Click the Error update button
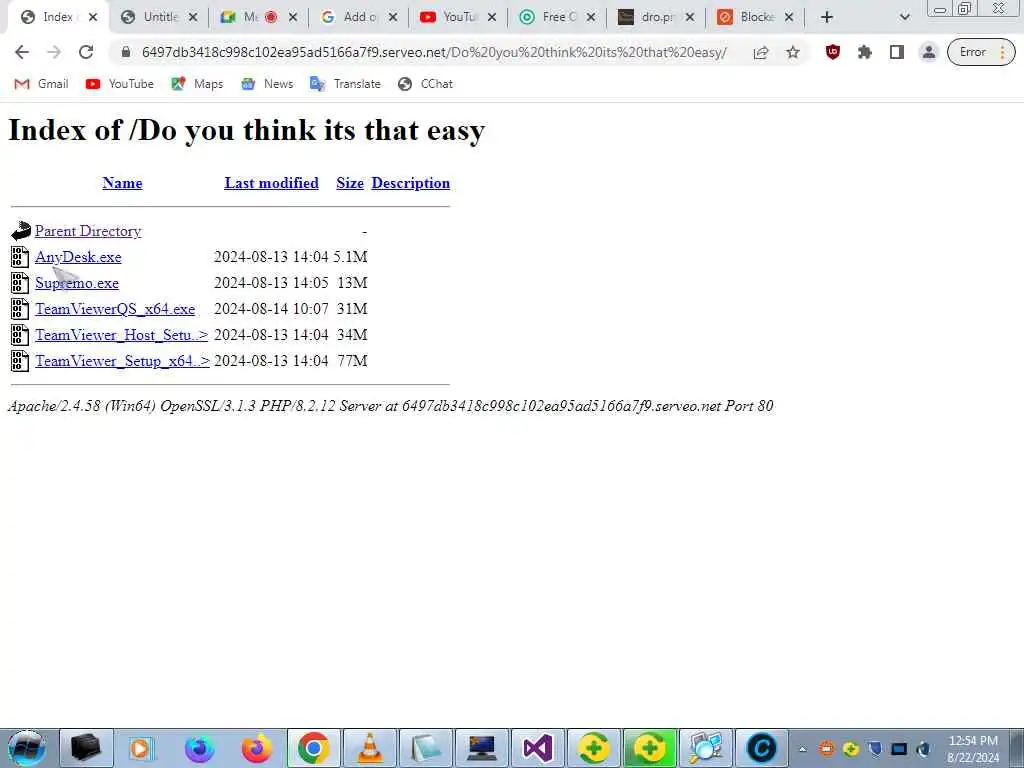 pyautogui.click(x=981, y=52)
